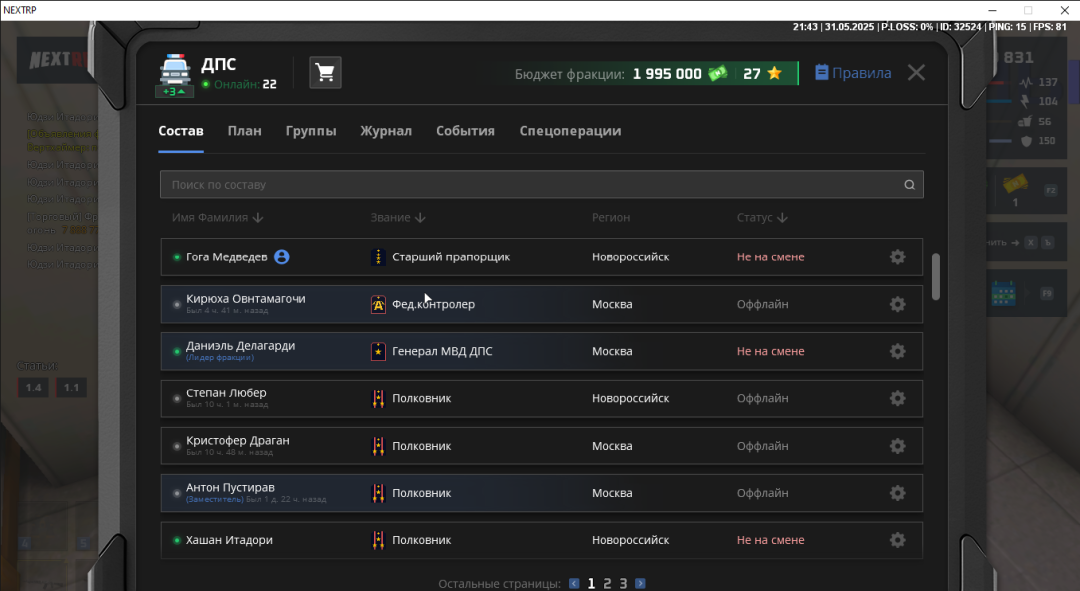
Task: Switch to the План tab
Action: click(244, 131)
